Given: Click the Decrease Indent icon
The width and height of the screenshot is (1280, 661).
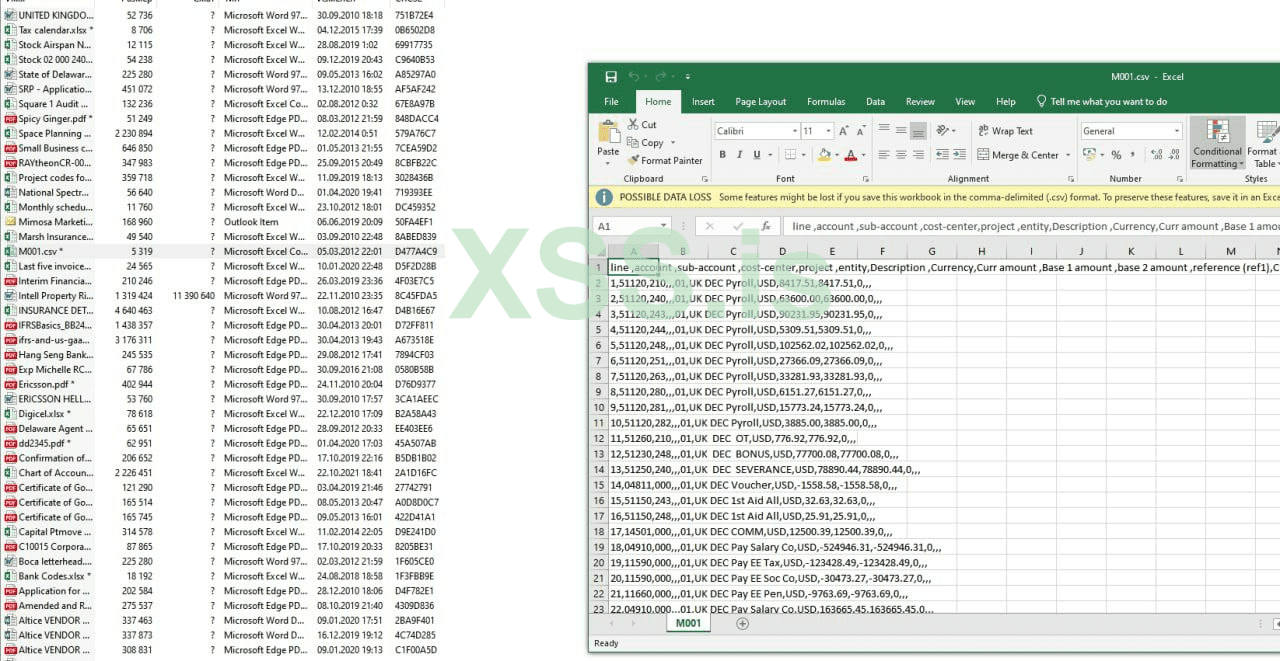Looking at the screenshot, I should (x=942, y=155).
